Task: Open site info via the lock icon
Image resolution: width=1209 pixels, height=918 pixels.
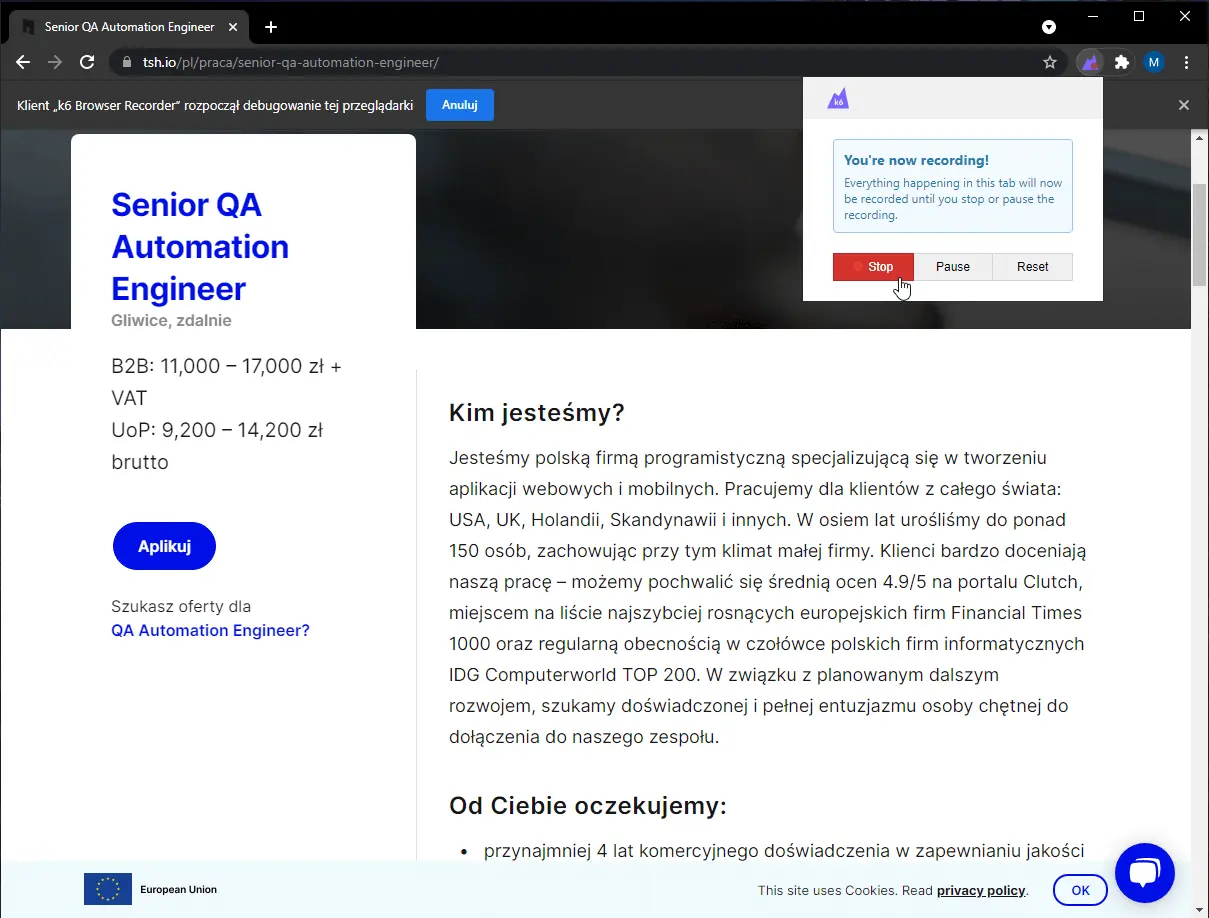Action: [x=126, y=62]
